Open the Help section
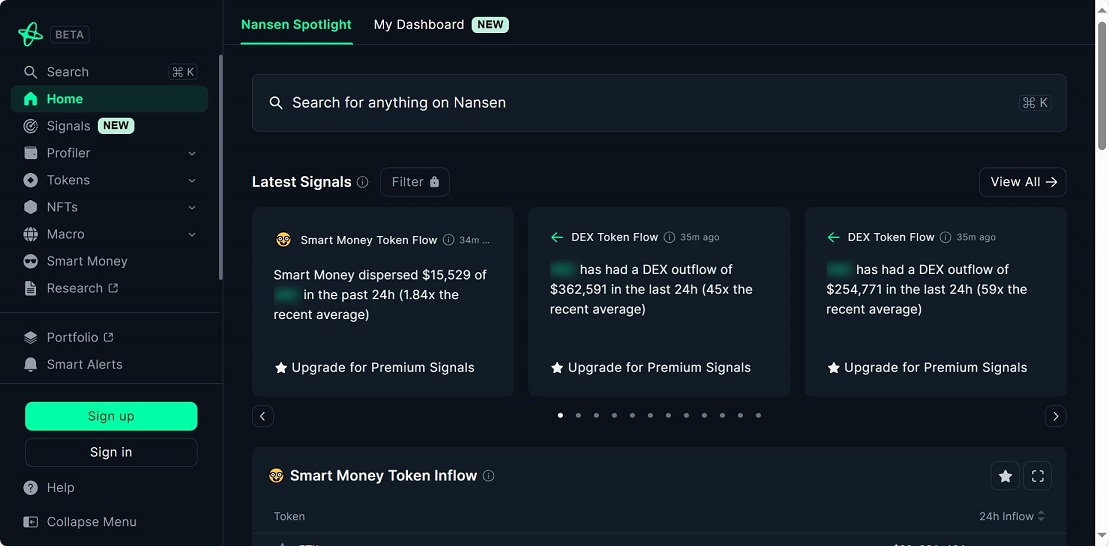This screenshot has height=546, width=1109. pyautogui.click(x=60, y=488)
